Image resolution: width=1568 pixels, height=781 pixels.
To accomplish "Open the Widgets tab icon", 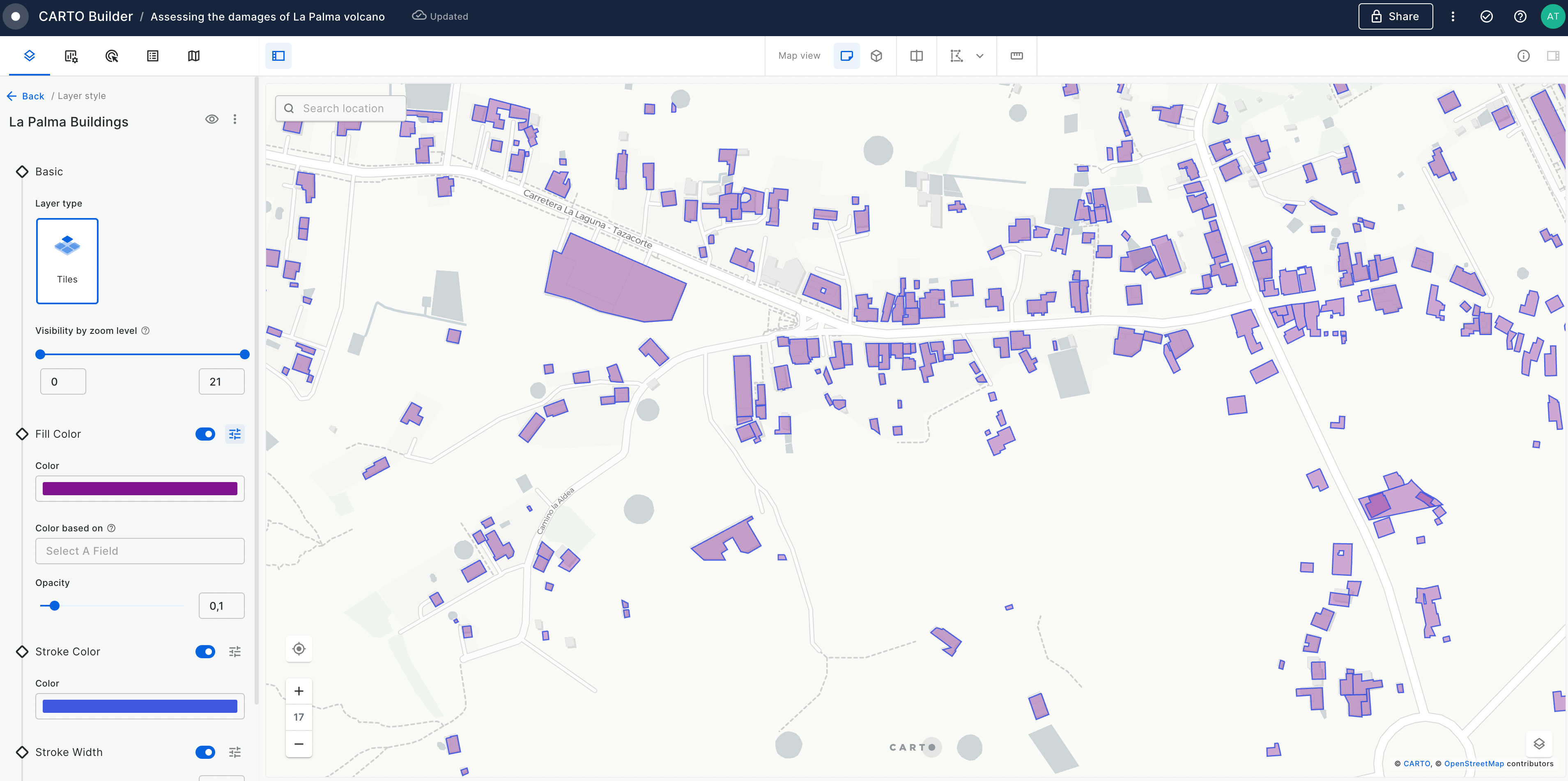I will tap(71, 56).
